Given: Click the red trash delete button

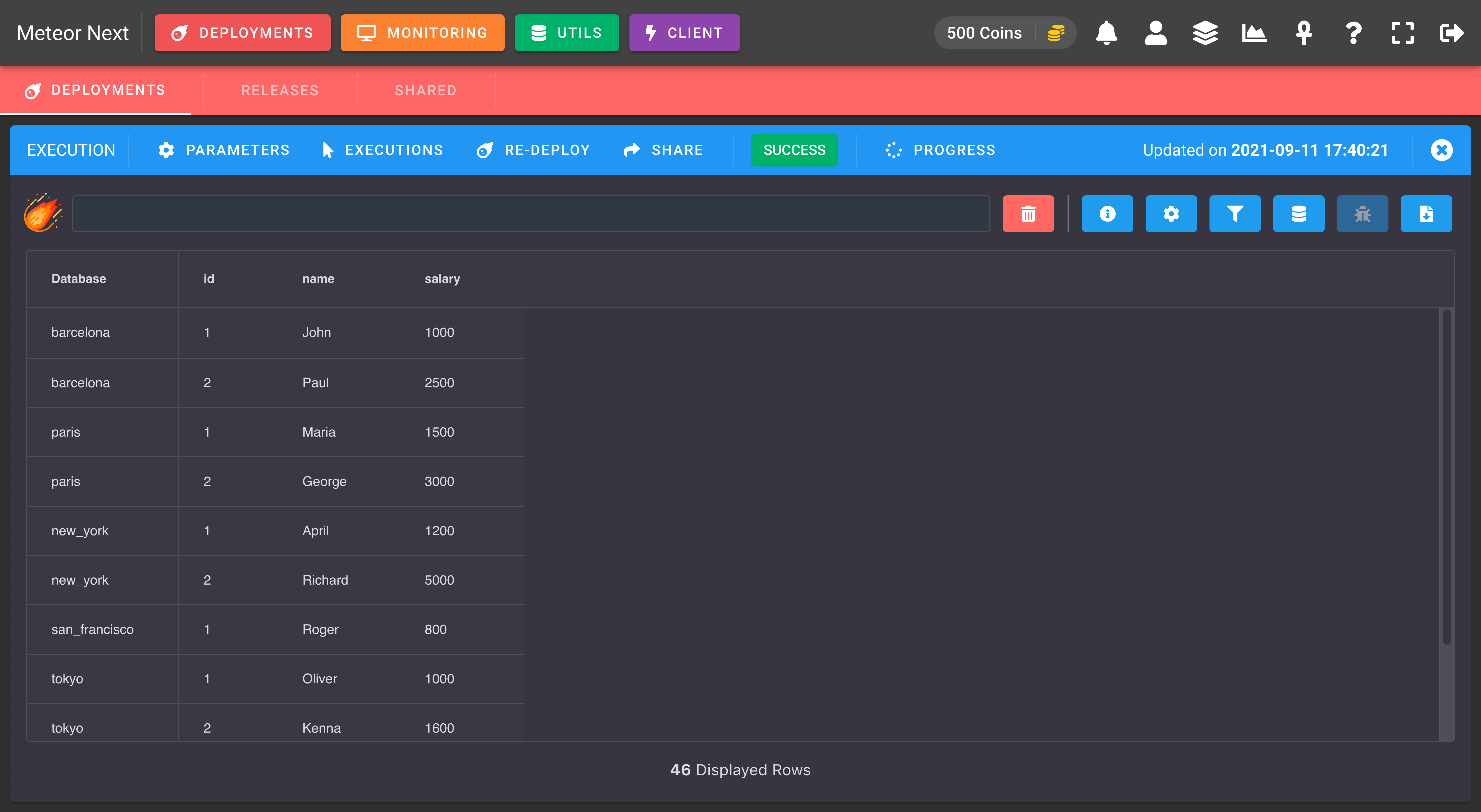Looking at the screenshot, I should point(1028,214).
